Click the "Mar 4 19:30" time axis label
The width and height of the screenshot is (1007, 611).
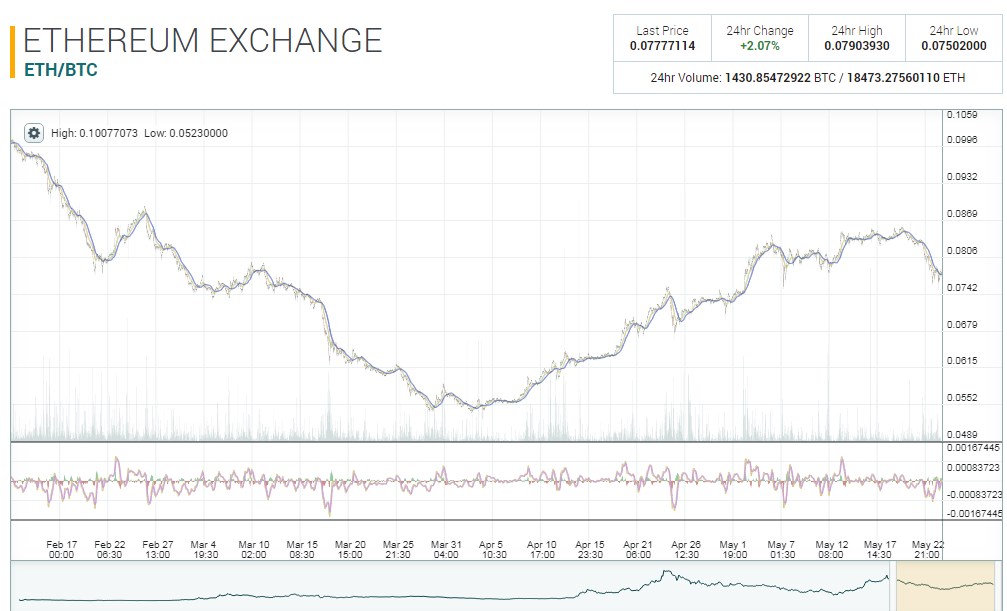click(206, 549)
